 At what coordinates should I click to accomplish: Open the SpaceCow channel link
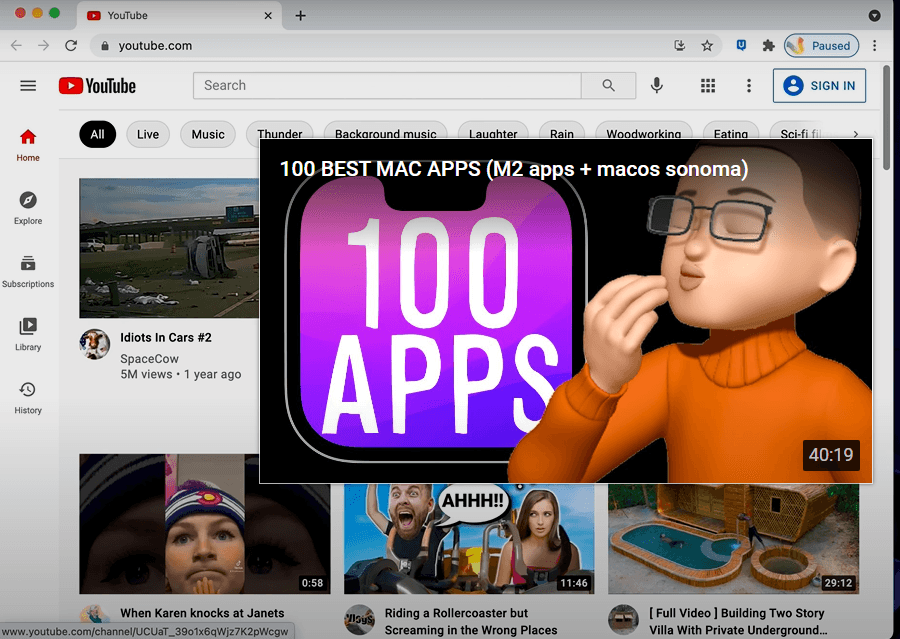149,359
